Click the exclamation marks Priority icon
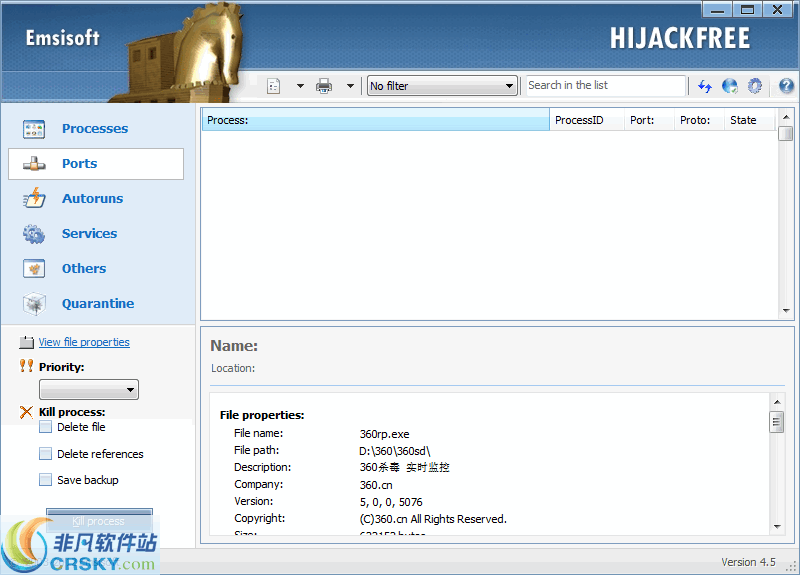The width and height of the screenshot is (800, 575). [x=27, y=366]
